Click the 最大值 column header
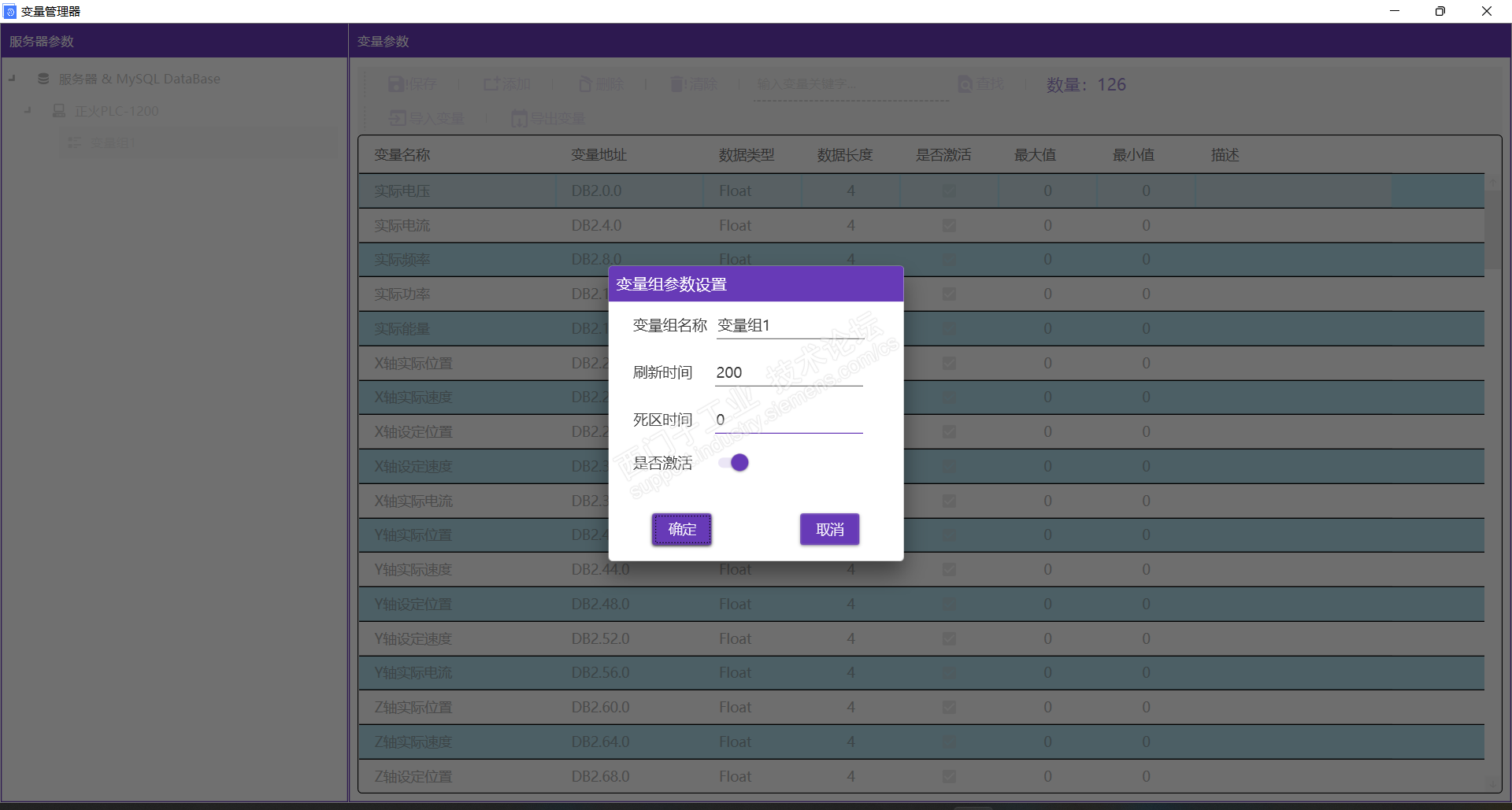Screen dimensions: 1512x810 1035,155
